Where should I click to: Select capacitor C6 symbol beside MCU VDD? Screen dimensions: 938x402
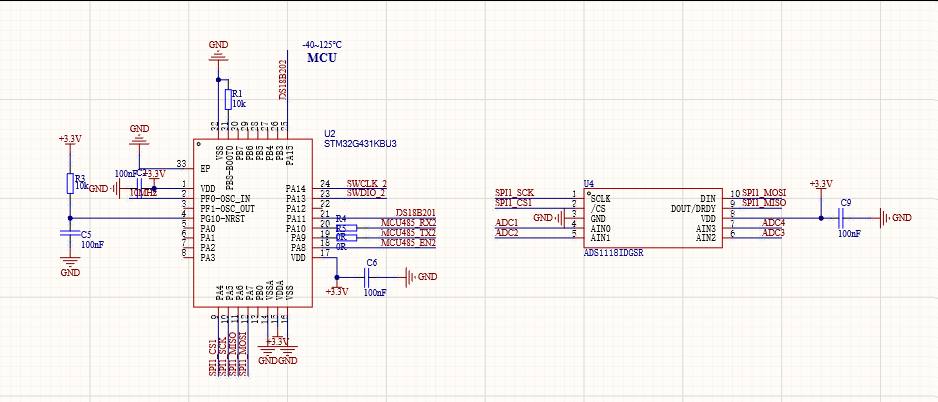coord(368,277)
